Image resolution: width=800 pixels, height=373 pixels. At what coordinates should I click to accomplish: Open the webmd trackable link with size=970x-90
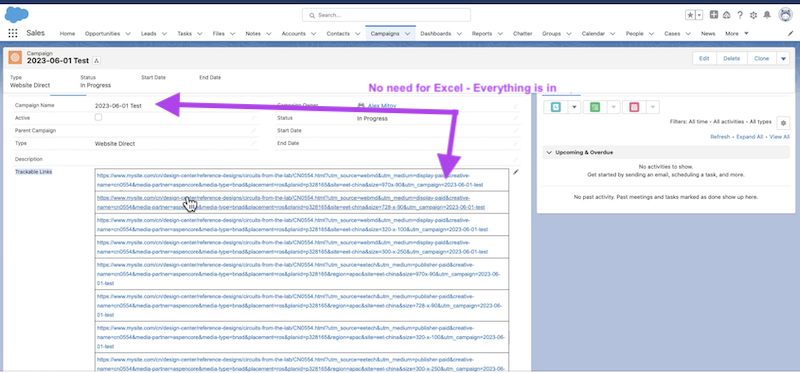[290, 180]
